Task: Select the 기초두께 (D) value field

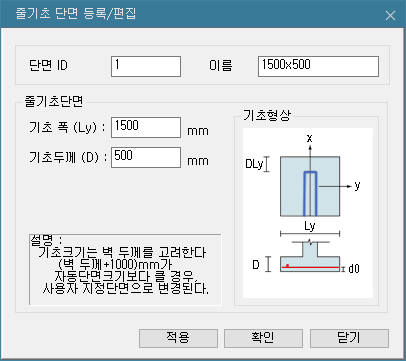Action: click(x=146, y=157)
